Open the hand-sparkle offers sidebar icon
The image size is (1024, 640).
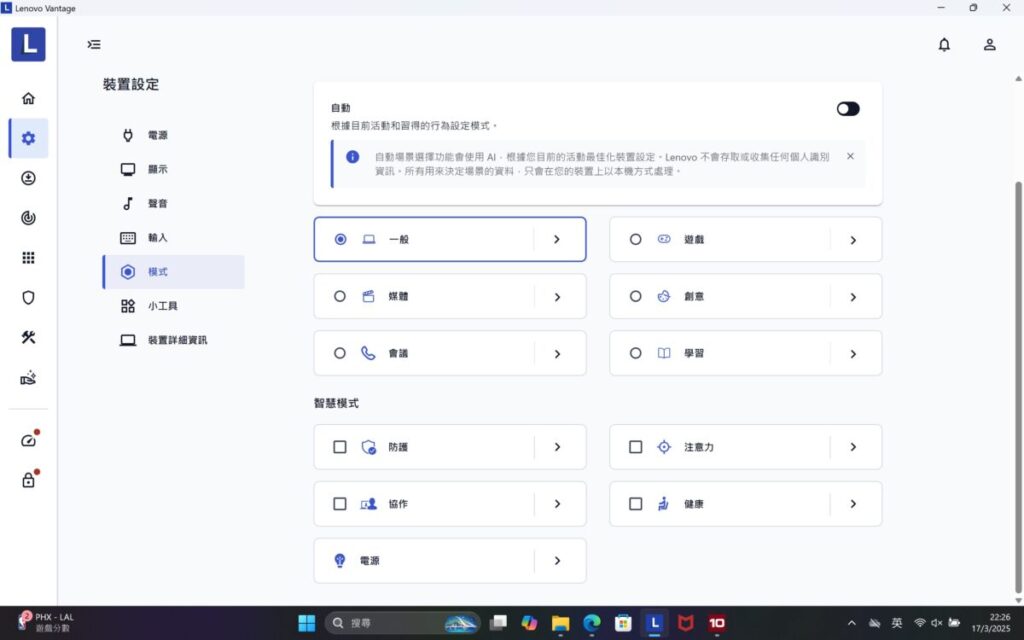pyautogui.click(x=28, y=378)
